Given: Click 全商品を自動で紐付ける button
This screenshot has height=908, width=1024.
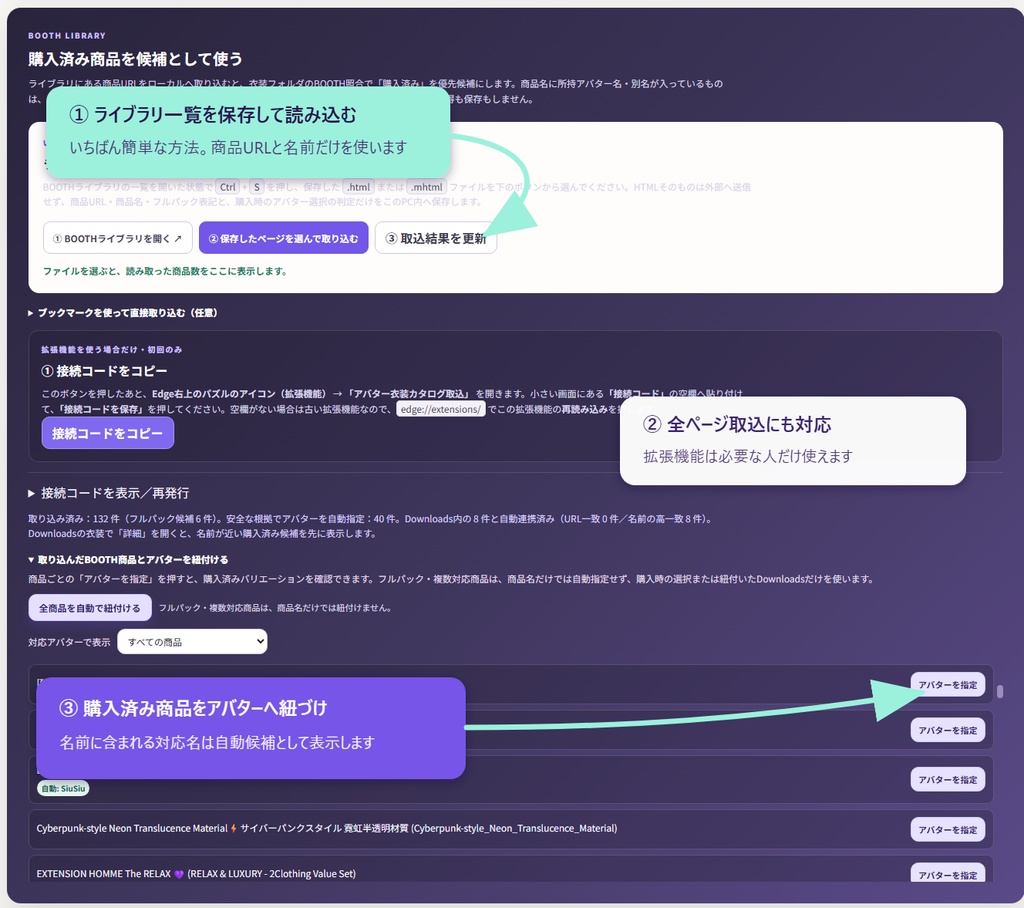Looking at the screenshot, I should [89, 608].
